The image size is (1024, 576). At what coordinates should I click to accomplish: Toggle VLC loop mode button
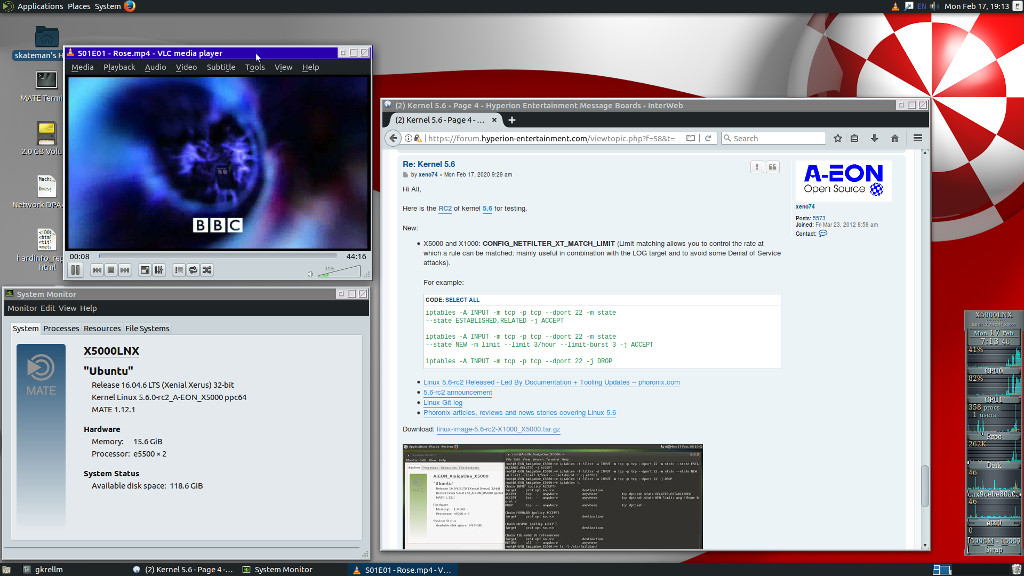pyautogui.click(x=193, y=270)
